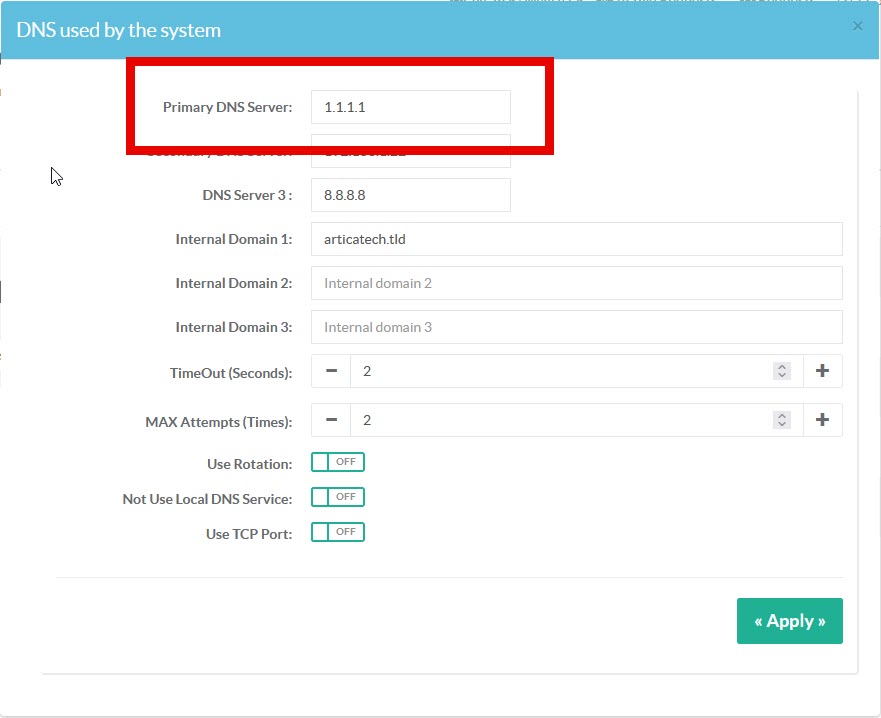
Task: Click MAX Attempts spinner arrows
Action: (782, 420)
